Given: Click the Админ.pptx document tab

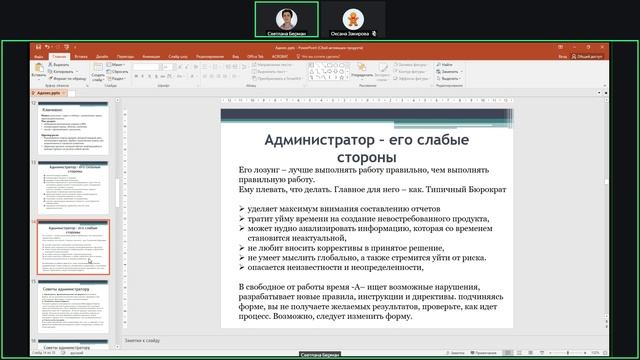Looking at the screenshot, I should 49,93.
